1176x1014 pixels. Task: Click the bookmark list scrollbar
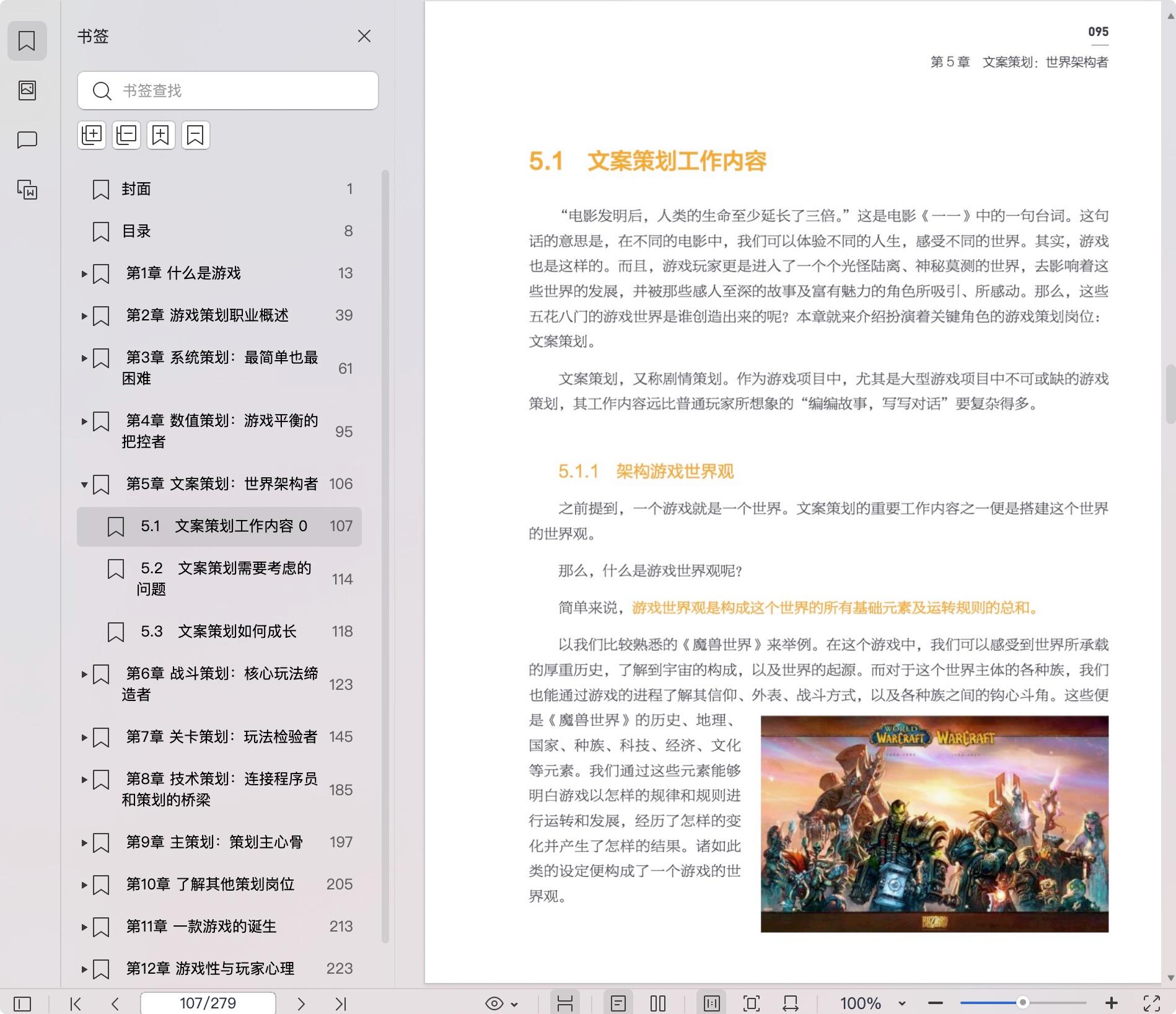tap(385, 556)
